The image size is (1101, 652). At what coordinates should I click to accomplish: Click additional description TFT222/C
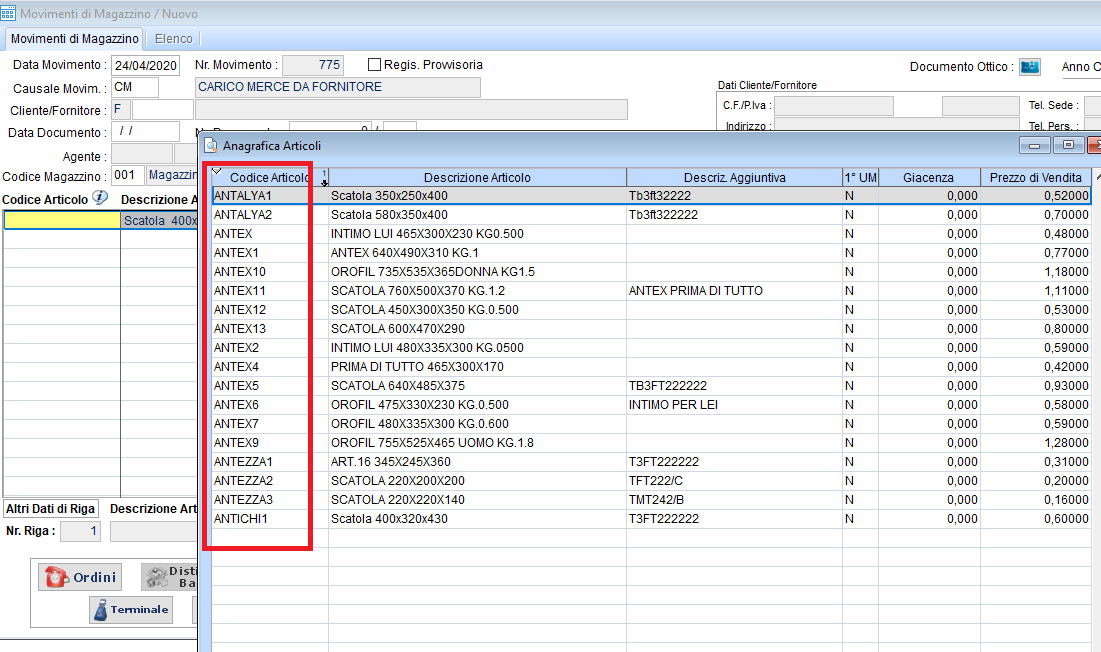(x=655, y=480)
